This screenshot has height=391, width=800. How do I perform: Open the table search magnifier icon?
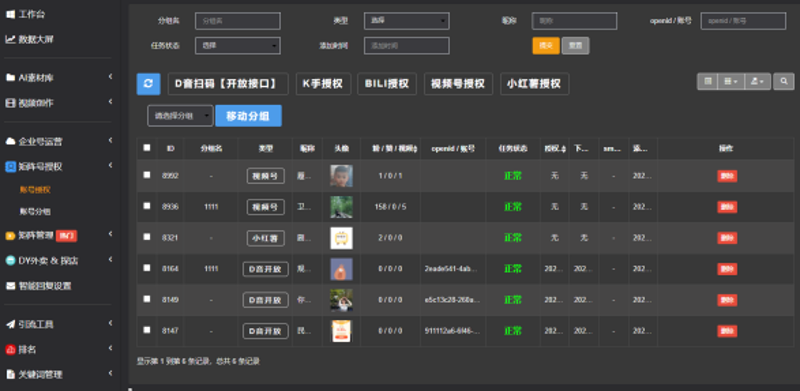click(784, 81)
